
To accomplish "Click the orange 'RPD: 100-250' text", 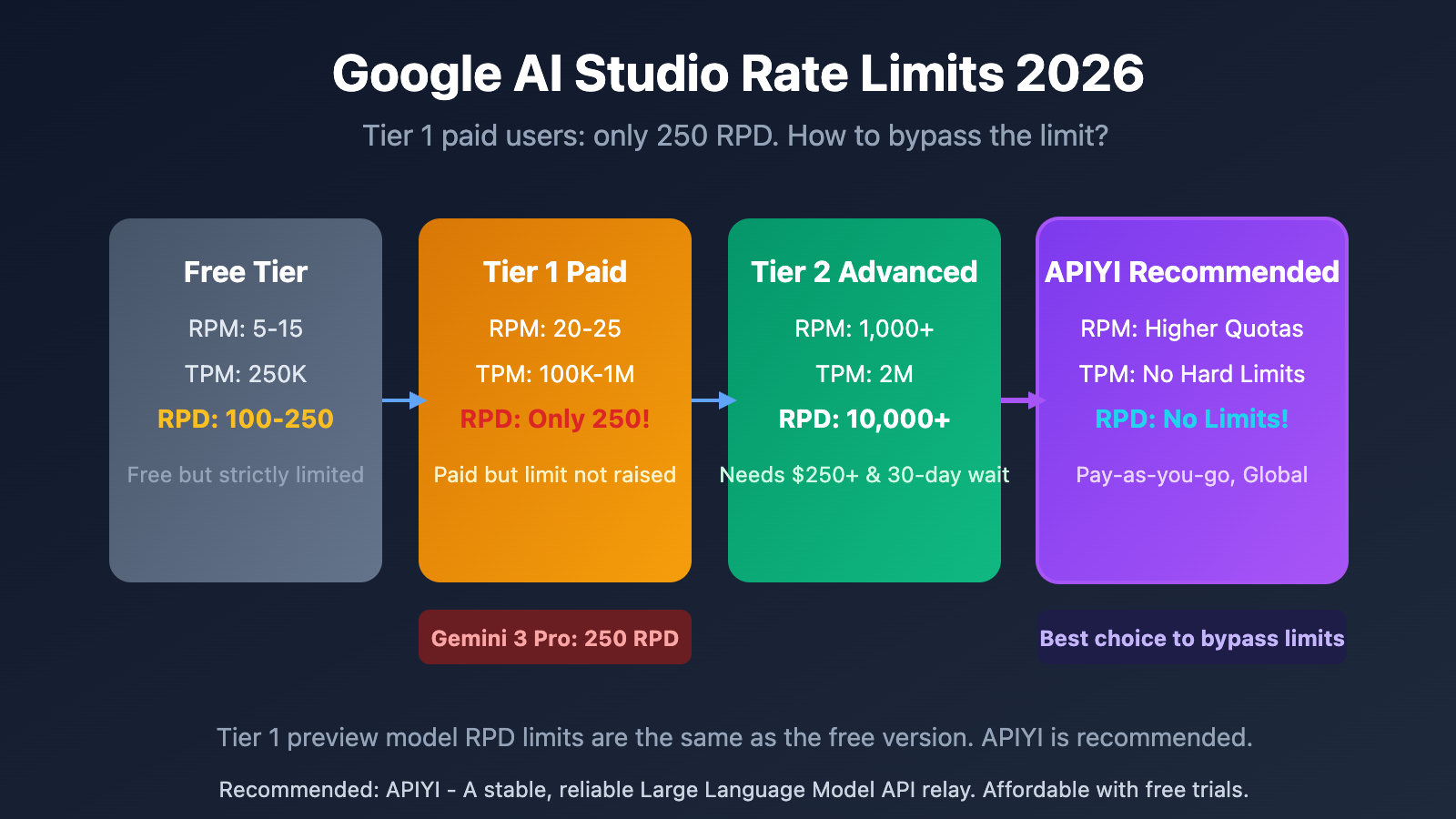I will point(246,419).
